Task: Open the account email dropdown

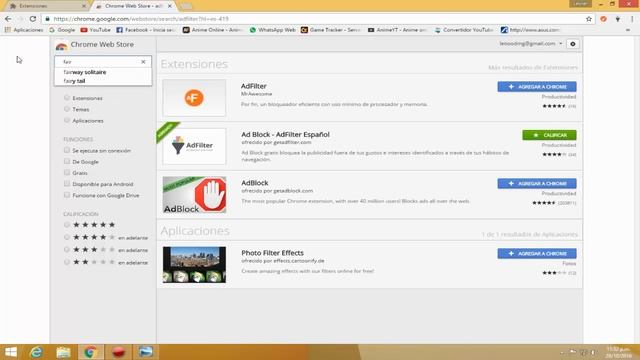Action: pos(531,44)
